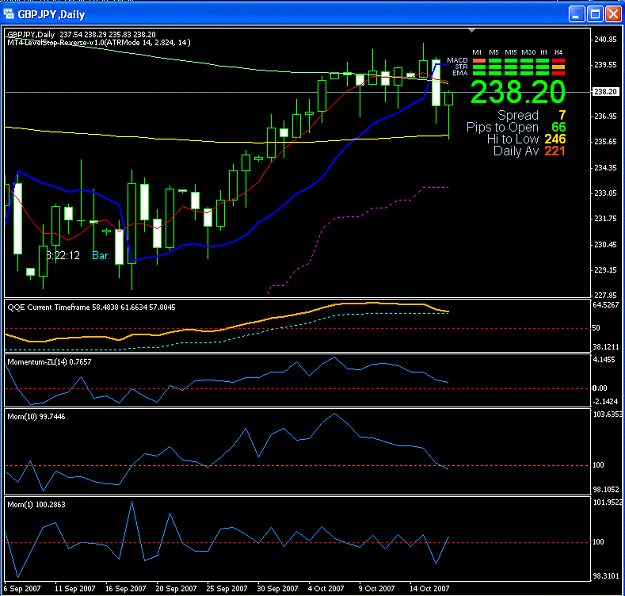625x596 pixels.
Task: Click the Momentum-ZL(14) indicator label
Action: 49,362
